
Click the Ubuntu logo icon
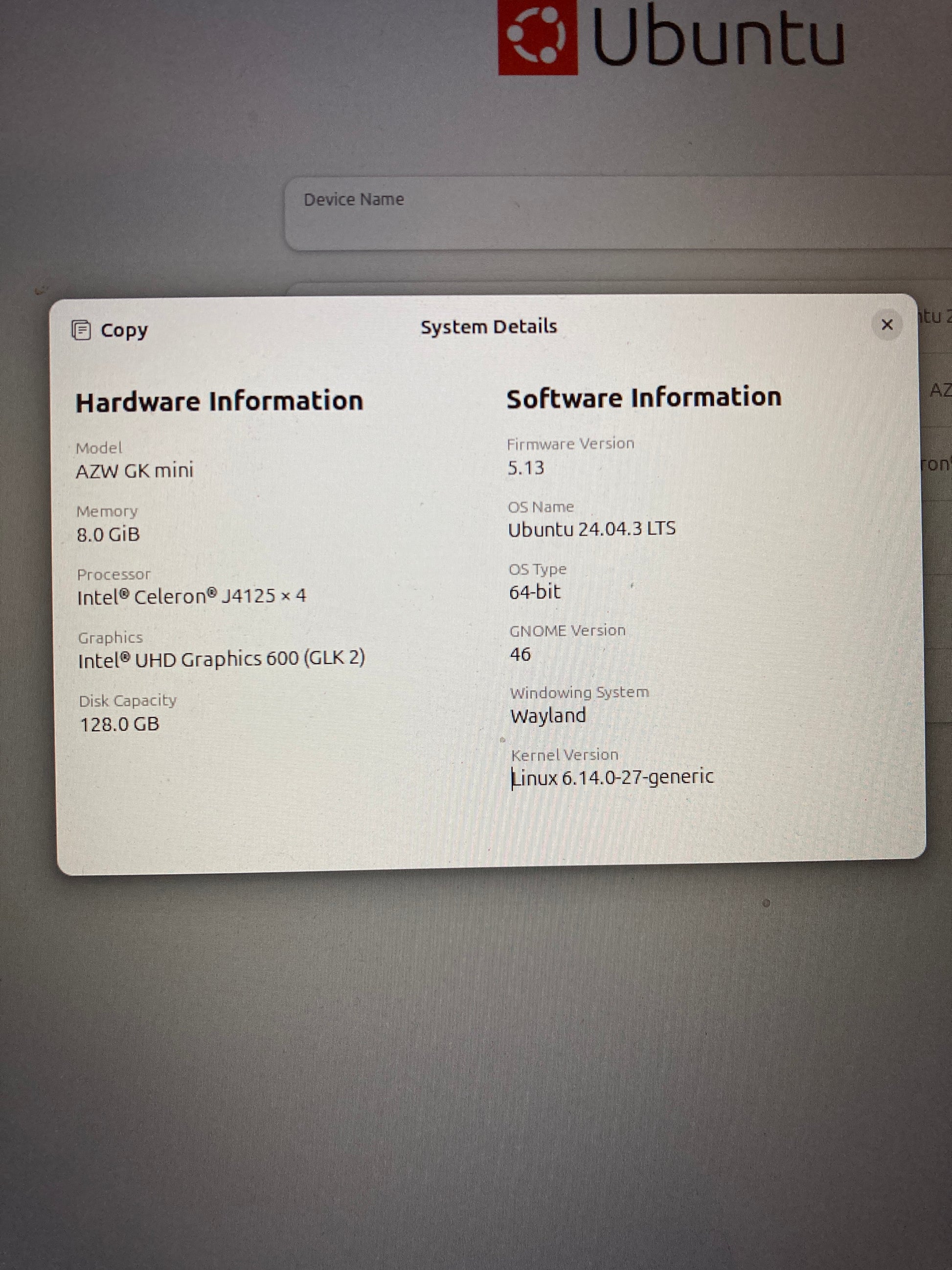538,36
